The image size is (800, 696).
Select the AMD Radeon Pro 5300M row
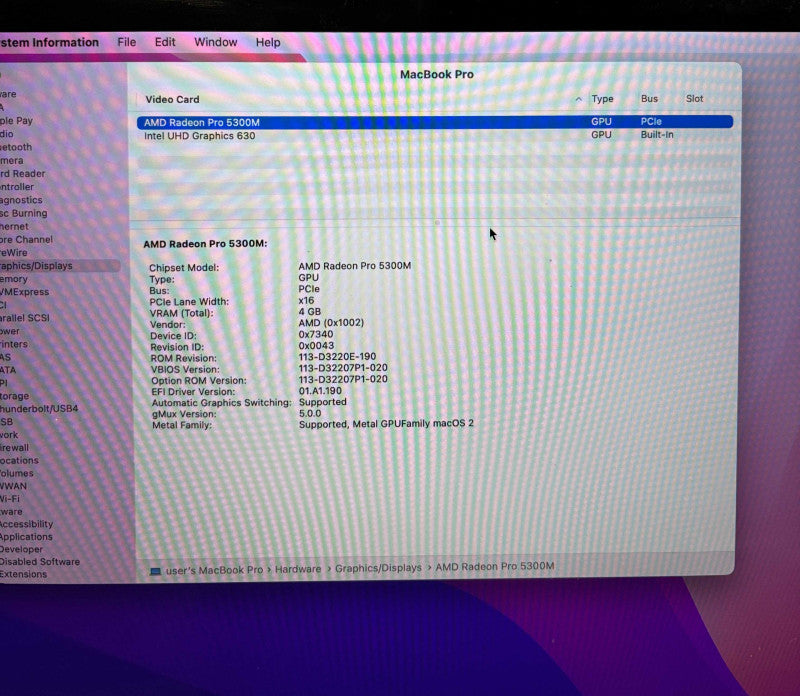pyautogui.click(x=435, y=122)
